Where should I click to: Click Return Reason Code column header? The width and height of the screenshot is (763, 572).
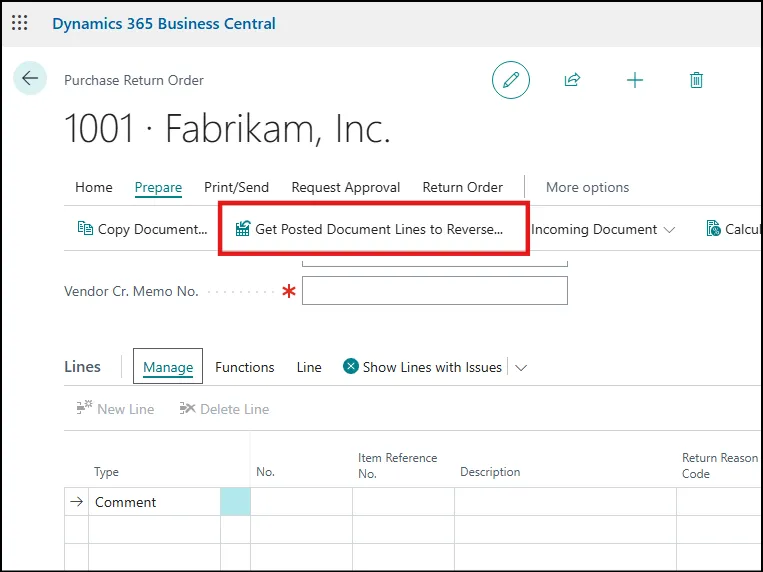[x=720, y=466]
